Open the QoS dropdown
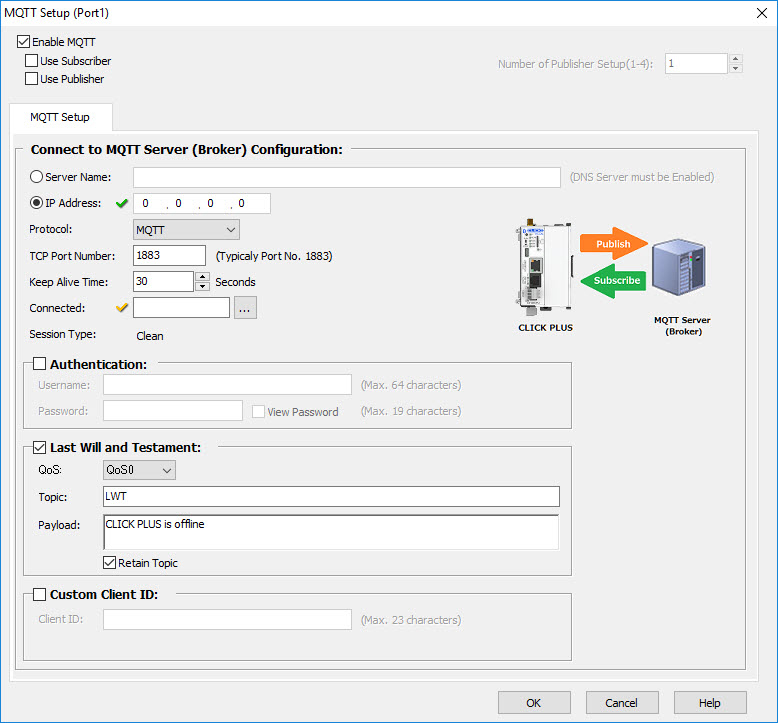 (x=139, y=470)
